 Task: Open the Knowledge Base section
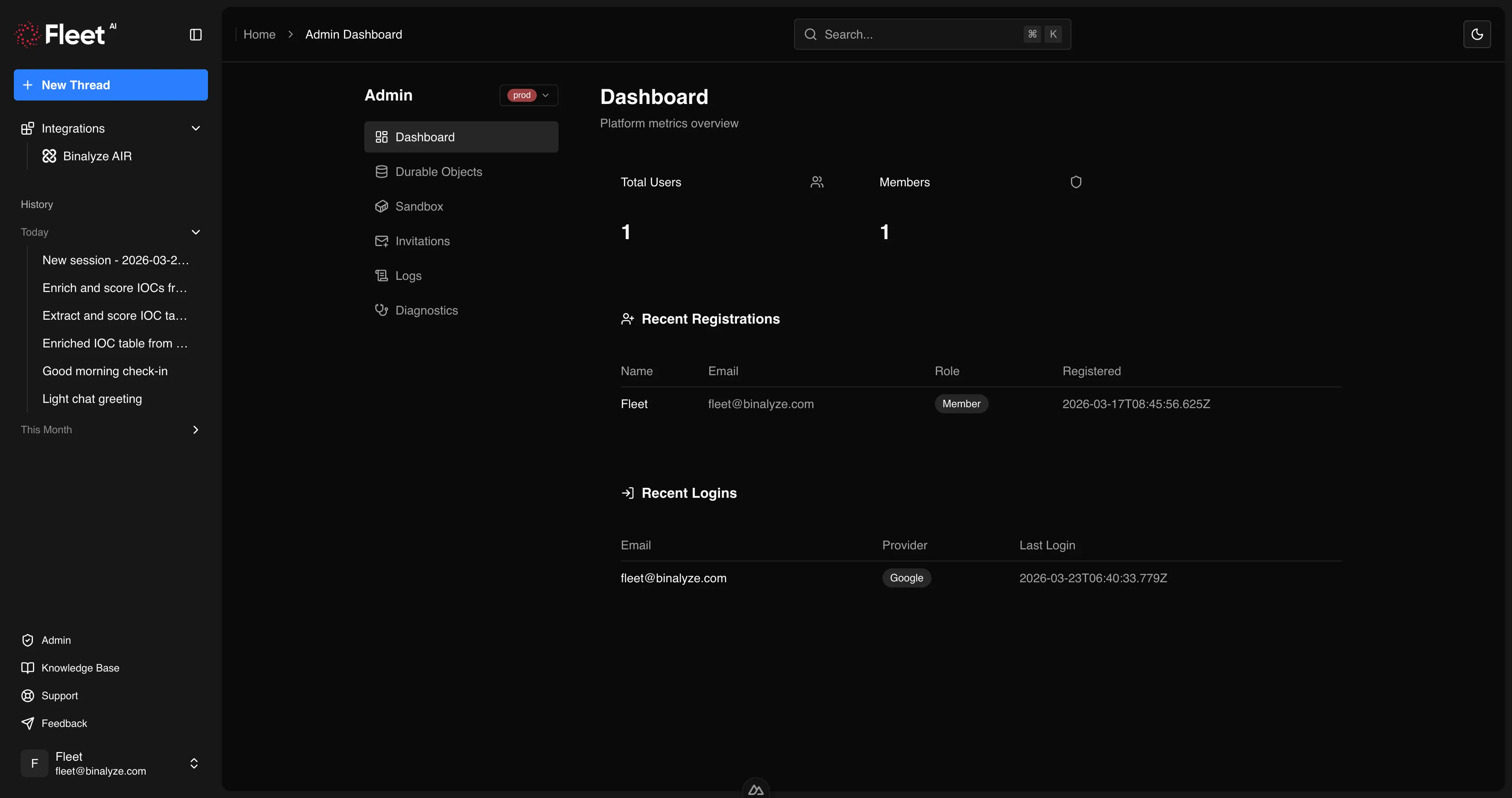(80, 668)
